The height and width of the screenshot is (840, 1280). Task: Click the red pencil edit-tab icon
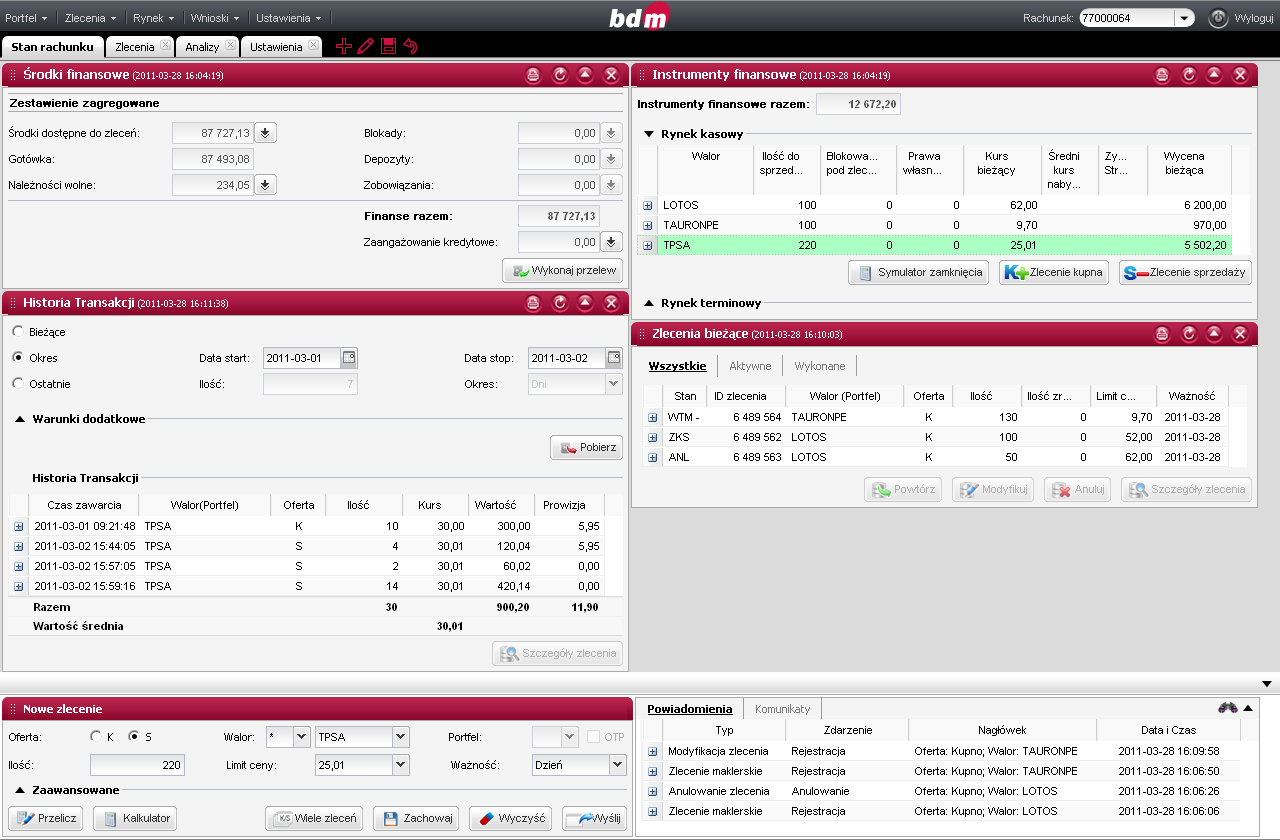pos(366,46)
